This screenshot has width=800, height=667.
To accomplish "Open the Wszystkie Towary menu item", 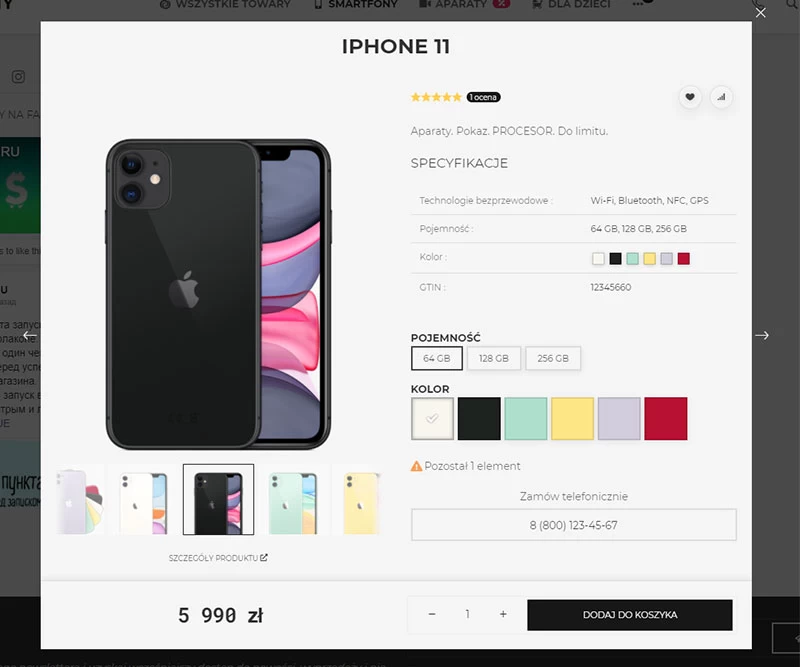I will (225, 5).
